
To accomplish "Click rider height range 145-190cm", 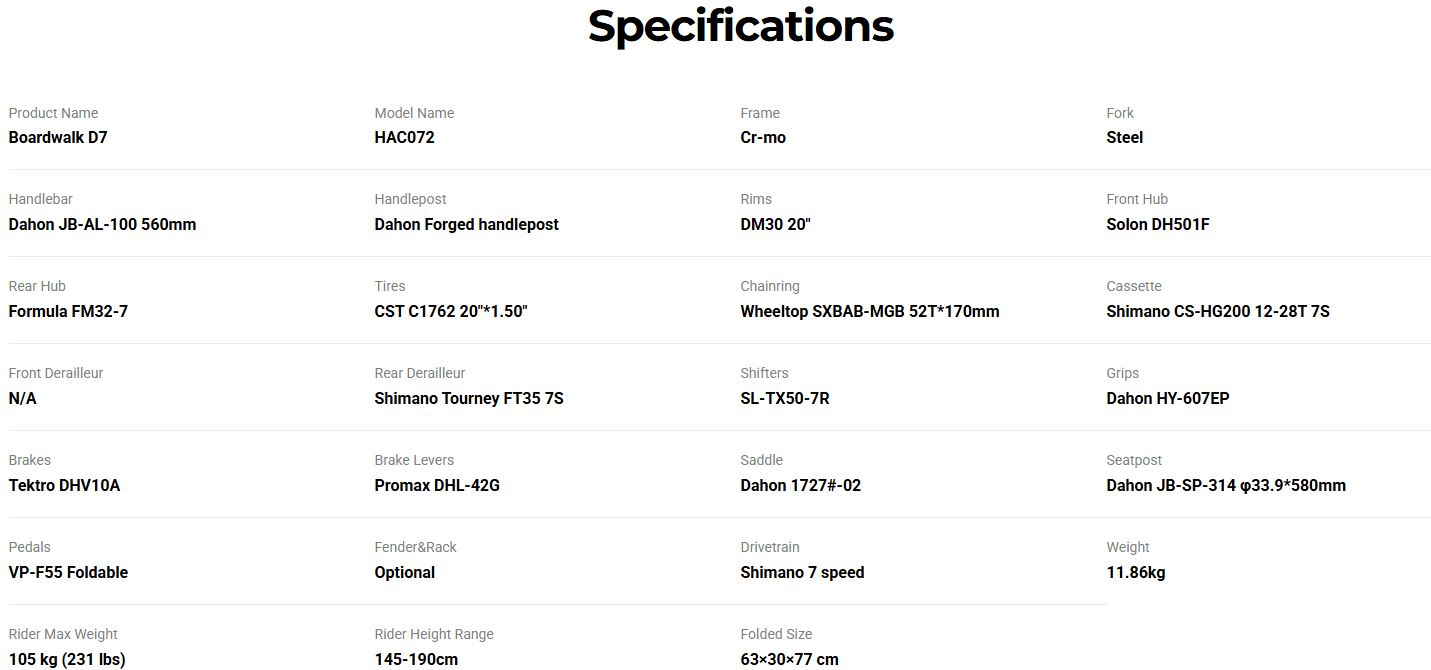I will point(416,660).
